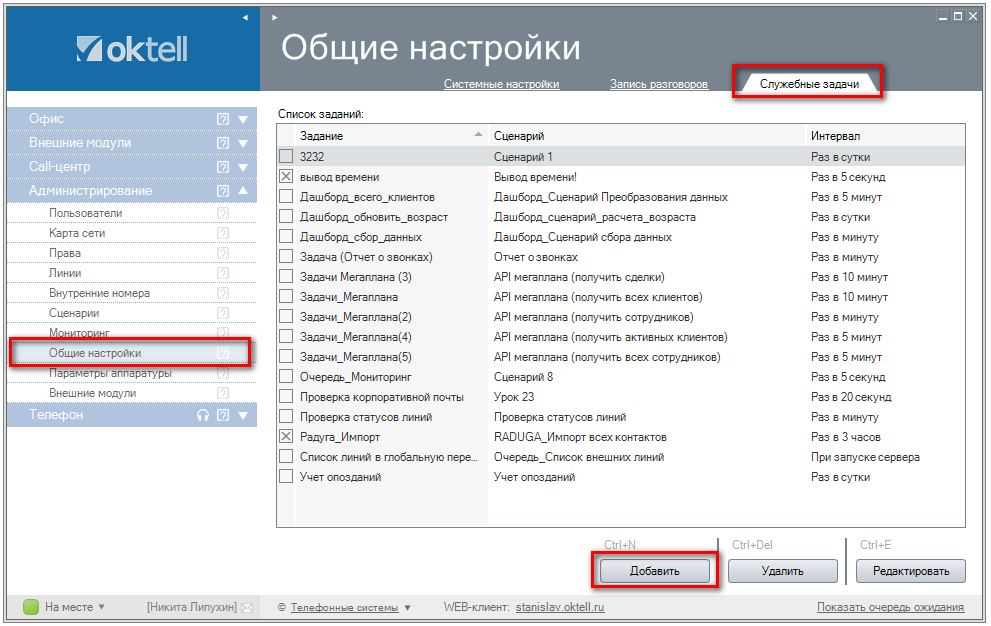
Task: Click the help icon beside Администрирование
Action: (223, 191)
